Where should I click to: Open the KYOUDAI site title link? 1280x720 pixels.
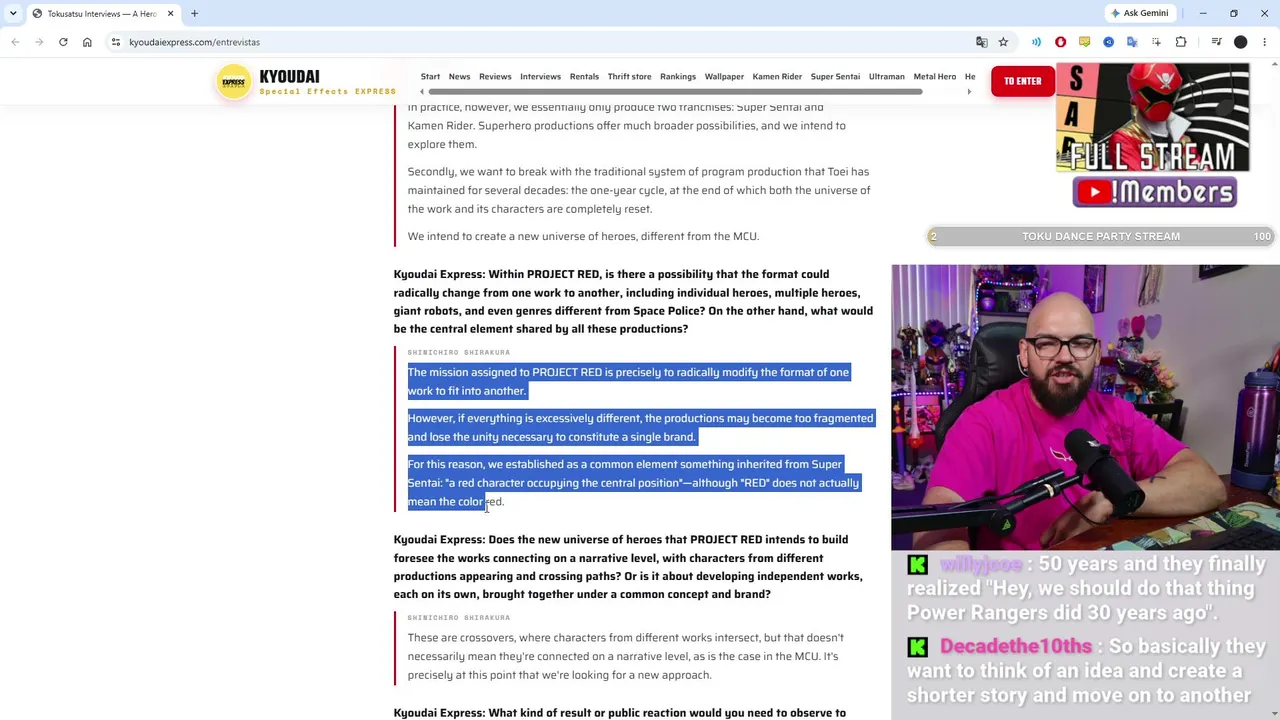(289, 77)
